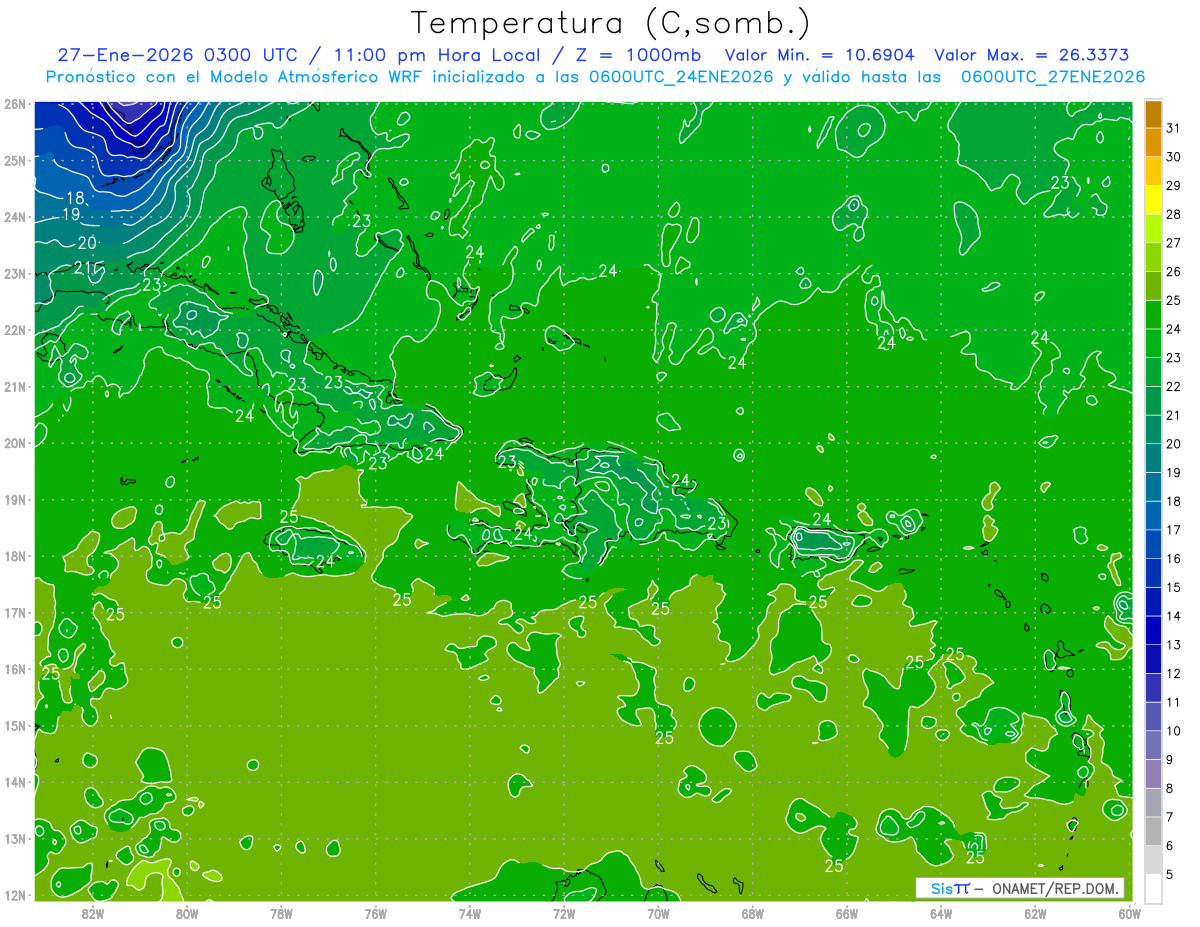Click the "27-Ene-2026 0300 UTC" date text
The image size is (1200, 927).
[177, 55]
